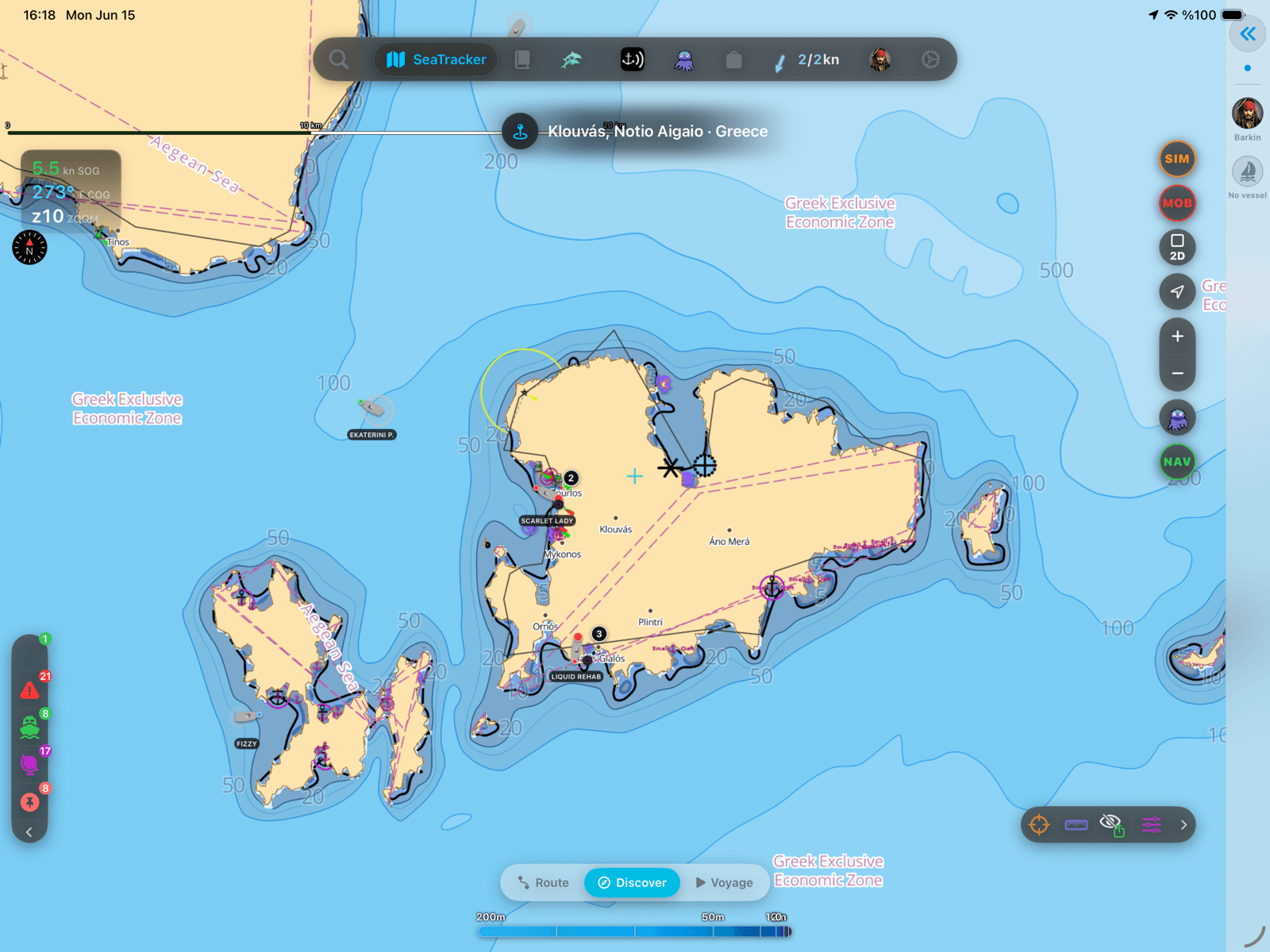The image size is (1270, 952).
Task: Tap the green badge numbered 1
Action: [x=45, y=639]
